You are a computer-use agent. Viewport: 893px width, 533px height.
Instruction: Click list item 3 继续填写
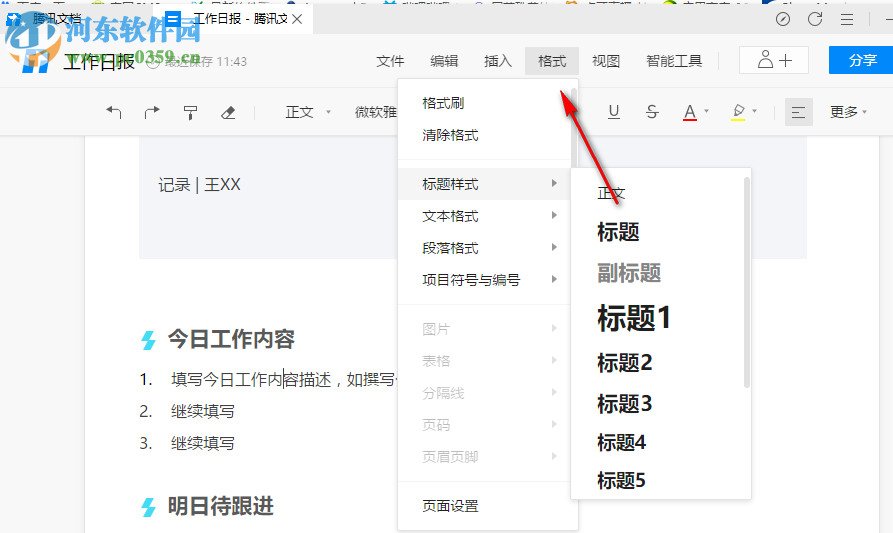[x=202, y=443]
